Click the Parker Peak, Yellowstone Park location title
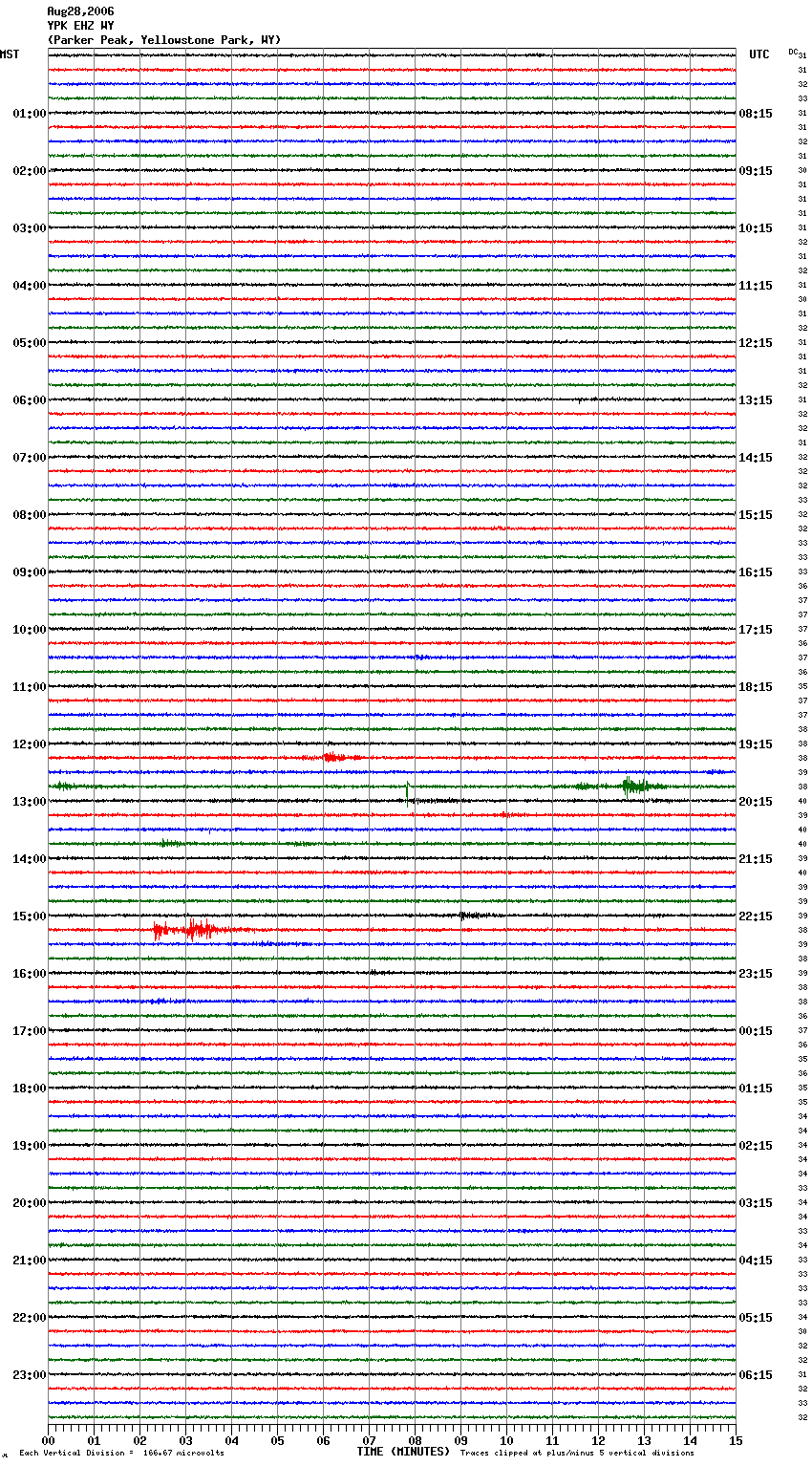812x1466 pixels. (164, 40)
